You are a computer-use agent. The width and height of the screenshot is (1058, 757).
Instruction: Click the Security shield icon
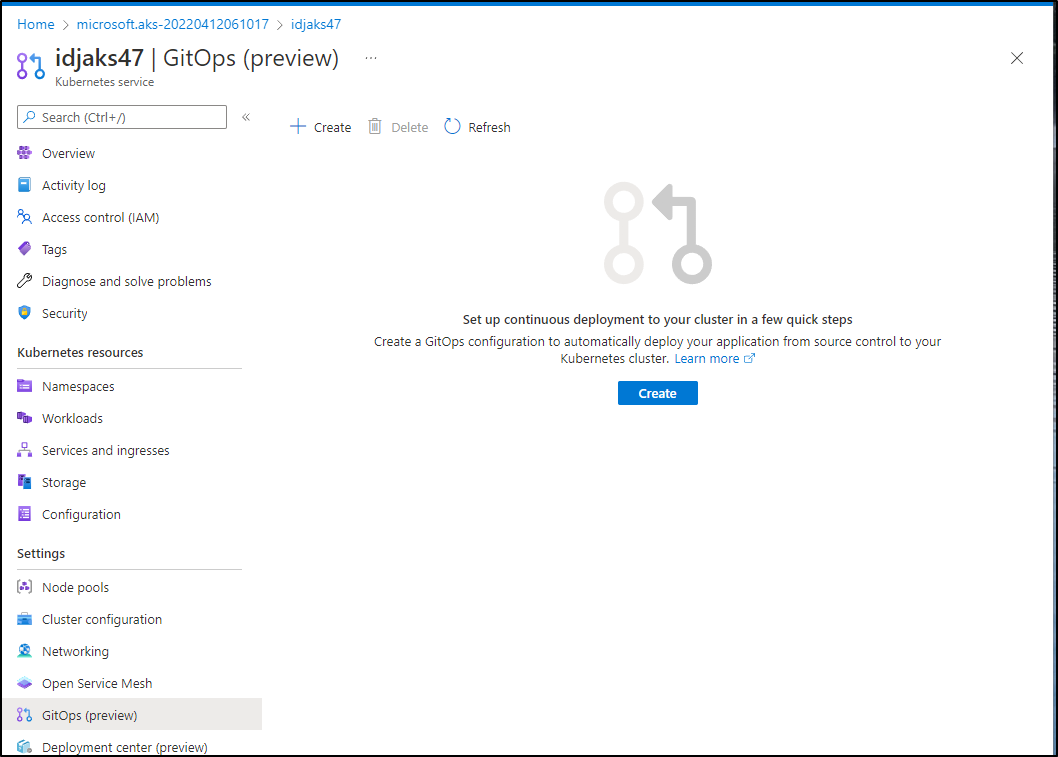[24, 312]
